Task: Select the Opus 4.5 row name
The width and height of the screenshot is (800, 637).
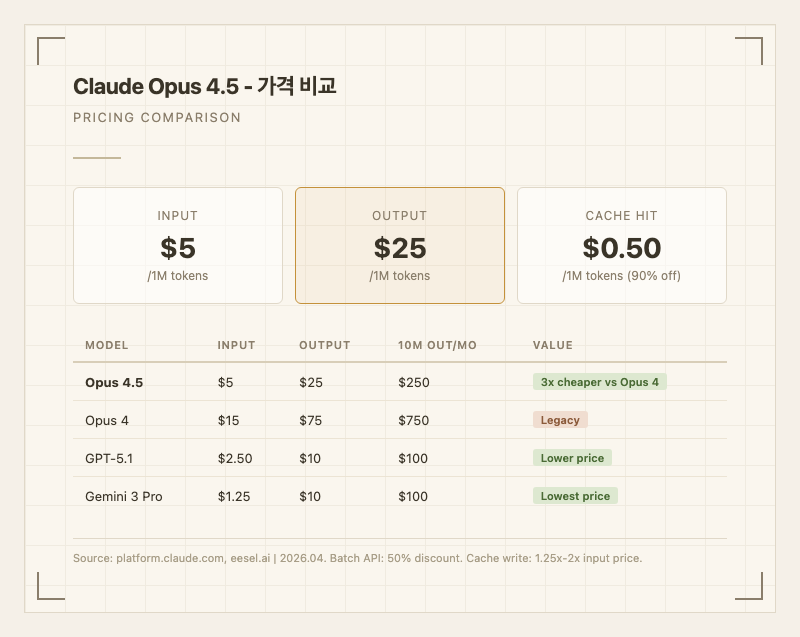Action: click(x=114, y=382)
